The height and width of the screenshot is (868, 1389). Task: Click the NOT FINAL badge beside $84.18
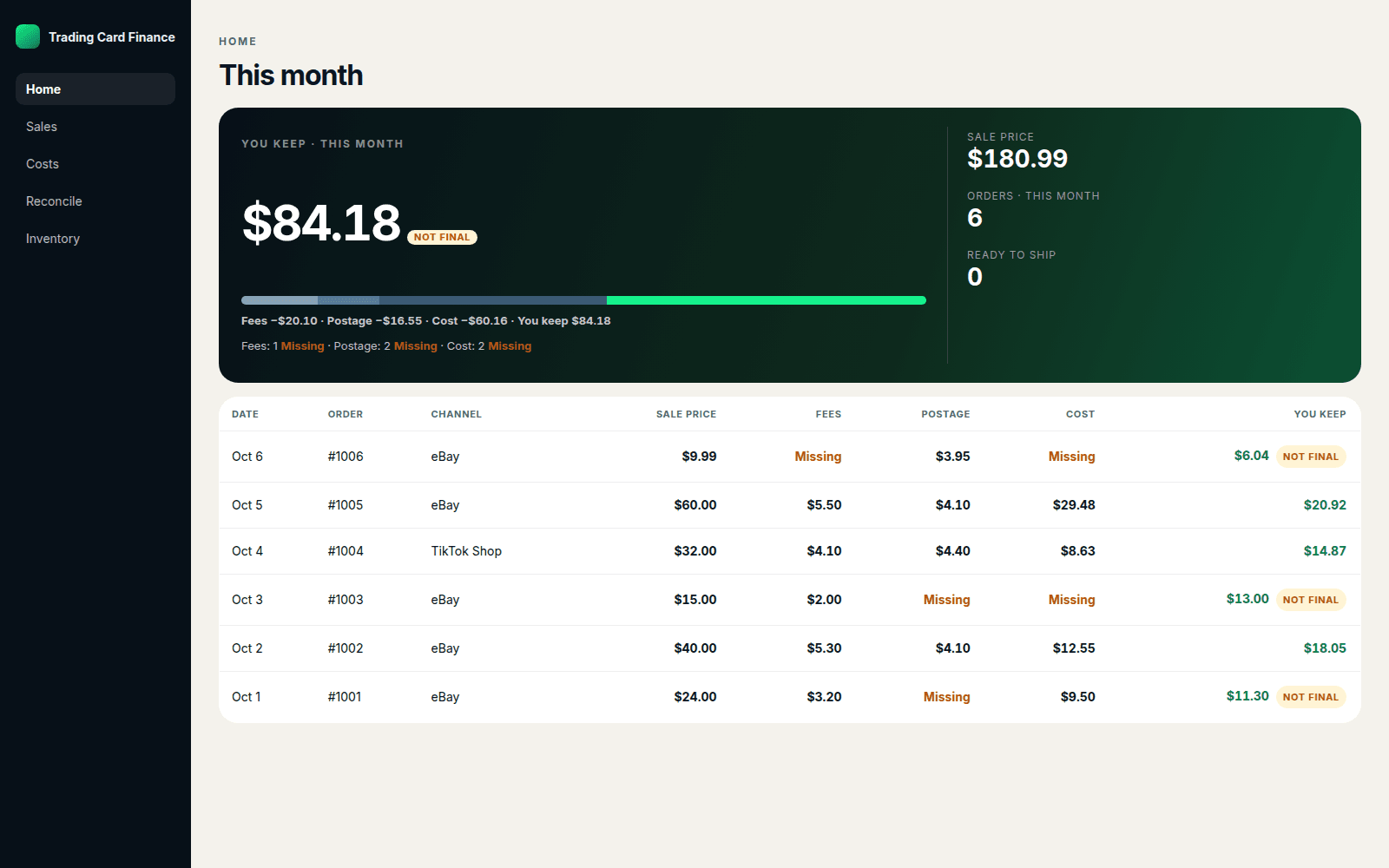442,237
